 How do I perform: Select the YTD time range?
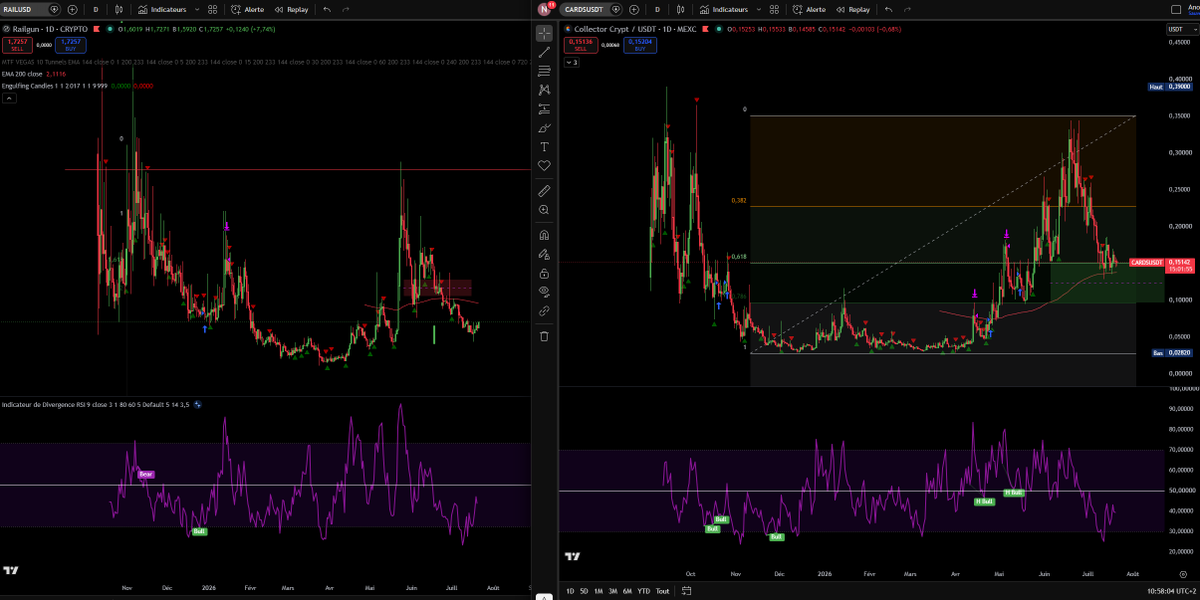point(643,591)
